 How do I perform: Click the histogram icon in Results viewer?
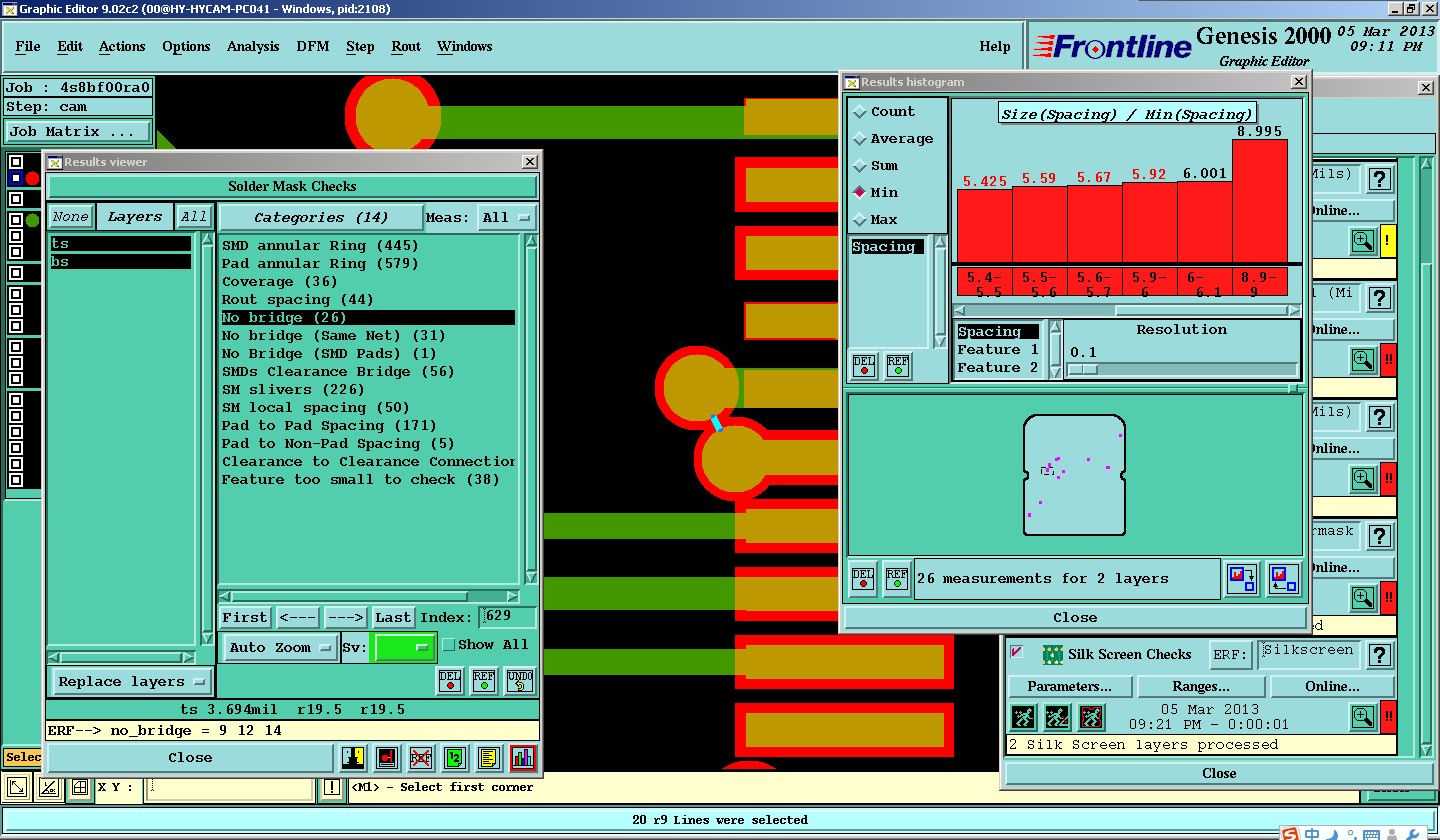tap(522, 758)
